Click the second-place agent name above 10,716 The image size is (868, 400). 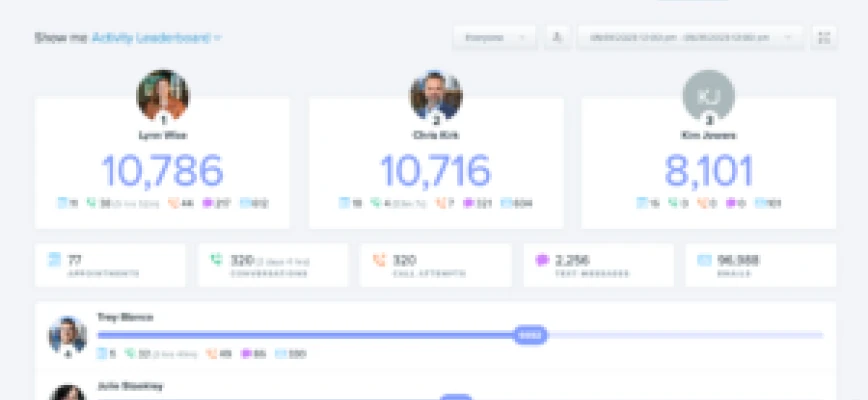point(436,136)
